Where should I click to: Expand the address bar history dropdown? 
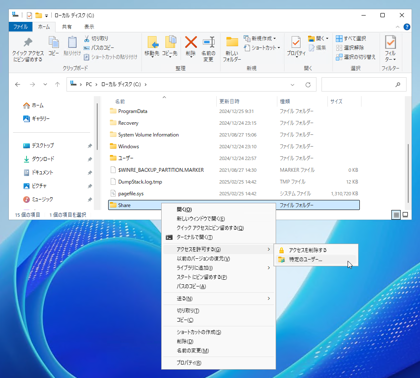292,85
